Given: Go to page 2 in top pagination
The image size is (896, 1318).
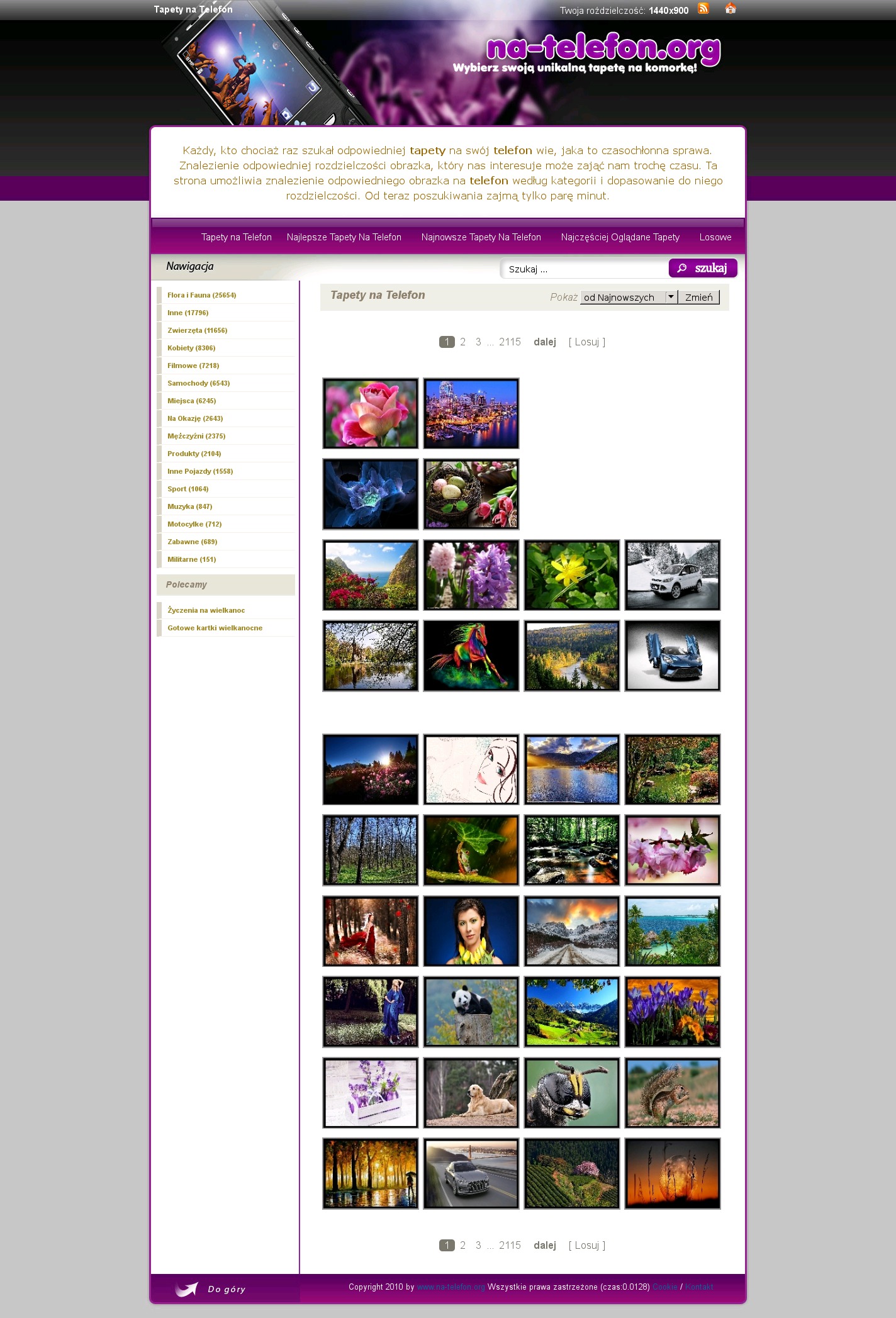Looking at the screenshot, I should (462, 342).
